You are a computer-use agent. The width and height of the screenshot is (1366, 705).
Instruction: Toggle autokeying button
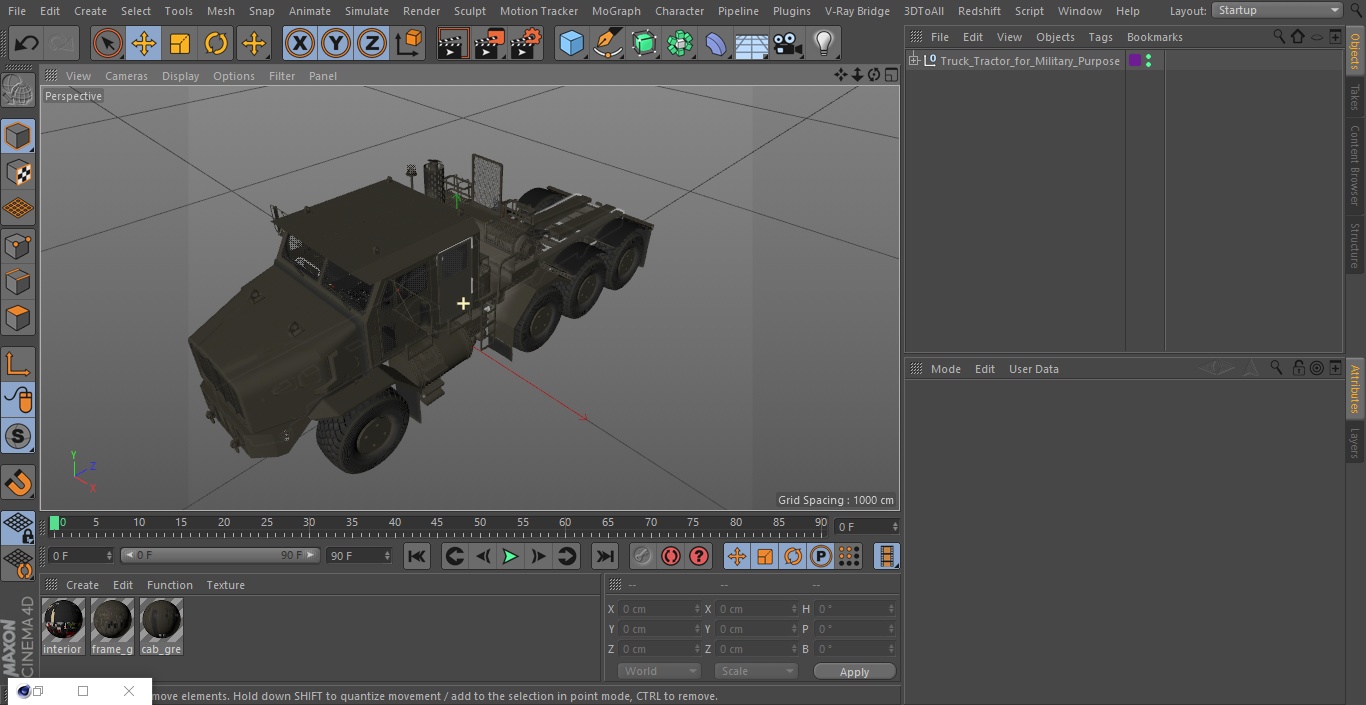tap(671, 556)
